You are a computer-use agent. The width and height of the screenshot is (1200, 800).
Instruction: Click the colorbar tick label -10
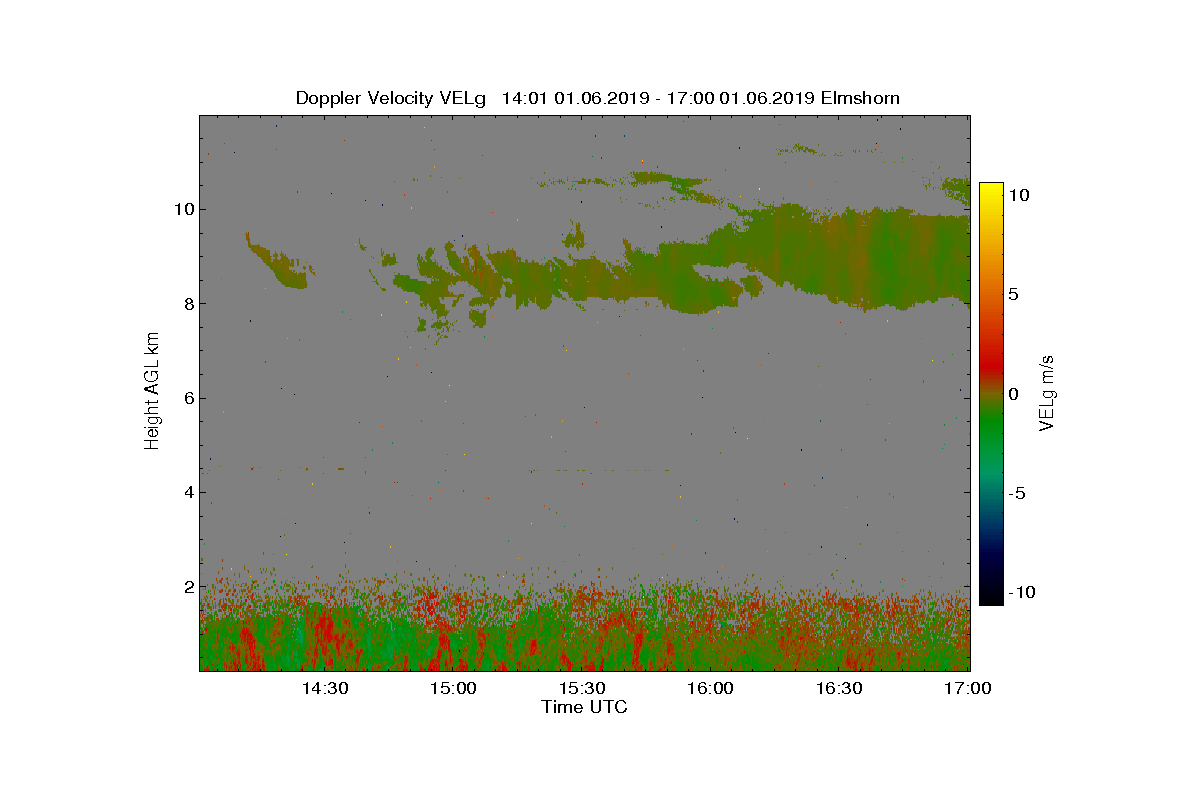pos(1020,592)
